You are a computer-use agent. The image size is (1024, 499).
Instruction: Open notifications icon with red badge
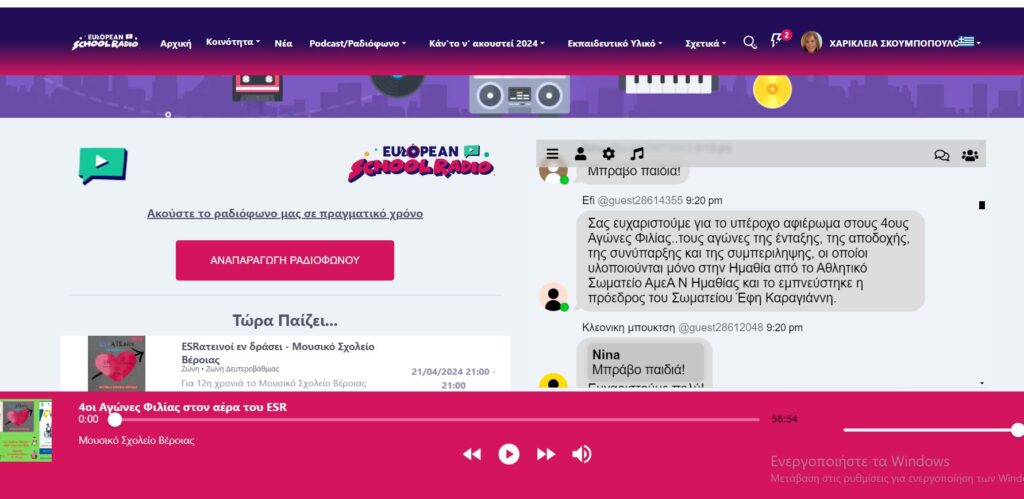[778, 41]
